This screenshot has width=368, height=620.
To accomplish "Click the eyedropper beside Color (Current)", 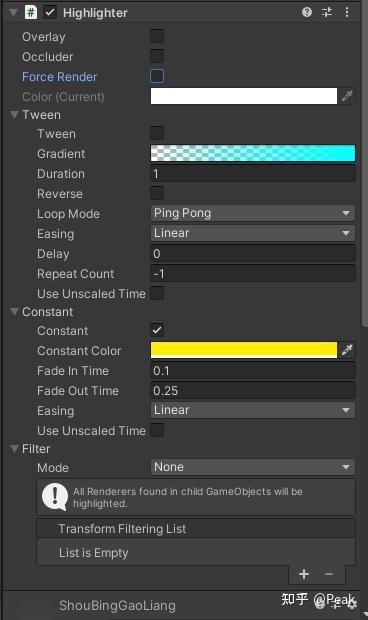I will [347, 96].
